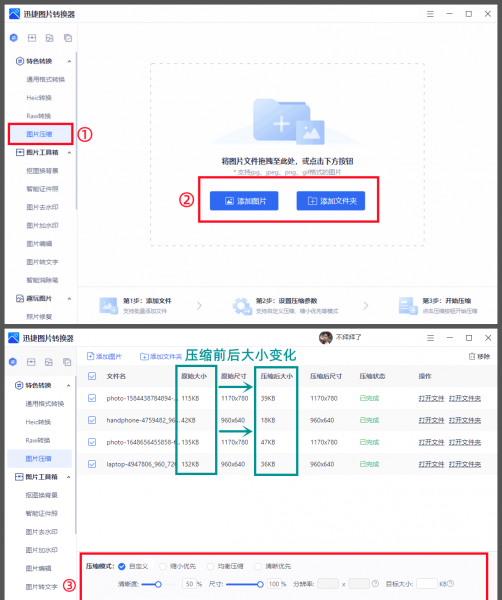Select the 缩小优先 compression mode radio
This screenshot has height=600, width=502.
[163, 566]
